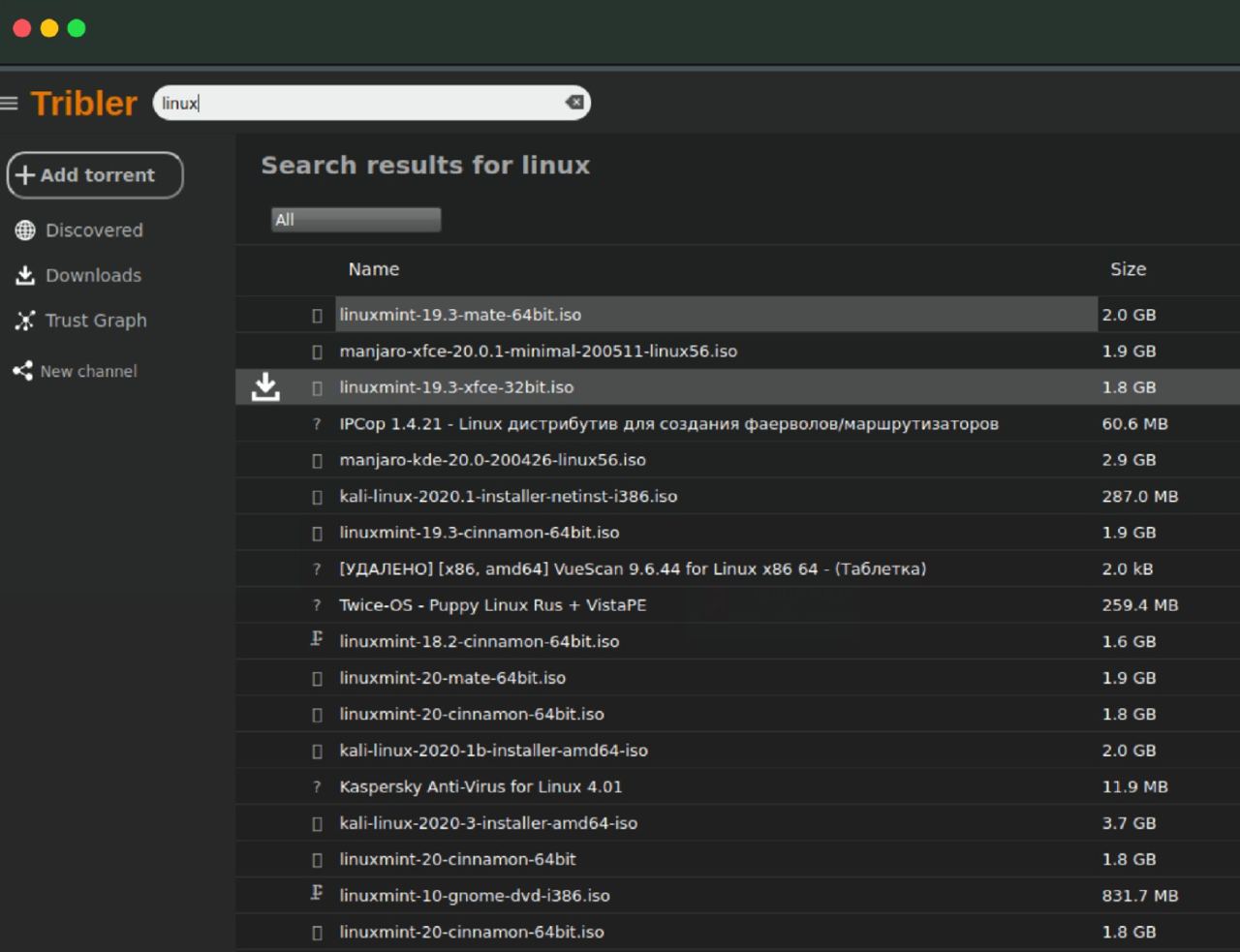Click the 259.4 MB size cell
1240x952 pixels.
click(x=1139, y=605)
